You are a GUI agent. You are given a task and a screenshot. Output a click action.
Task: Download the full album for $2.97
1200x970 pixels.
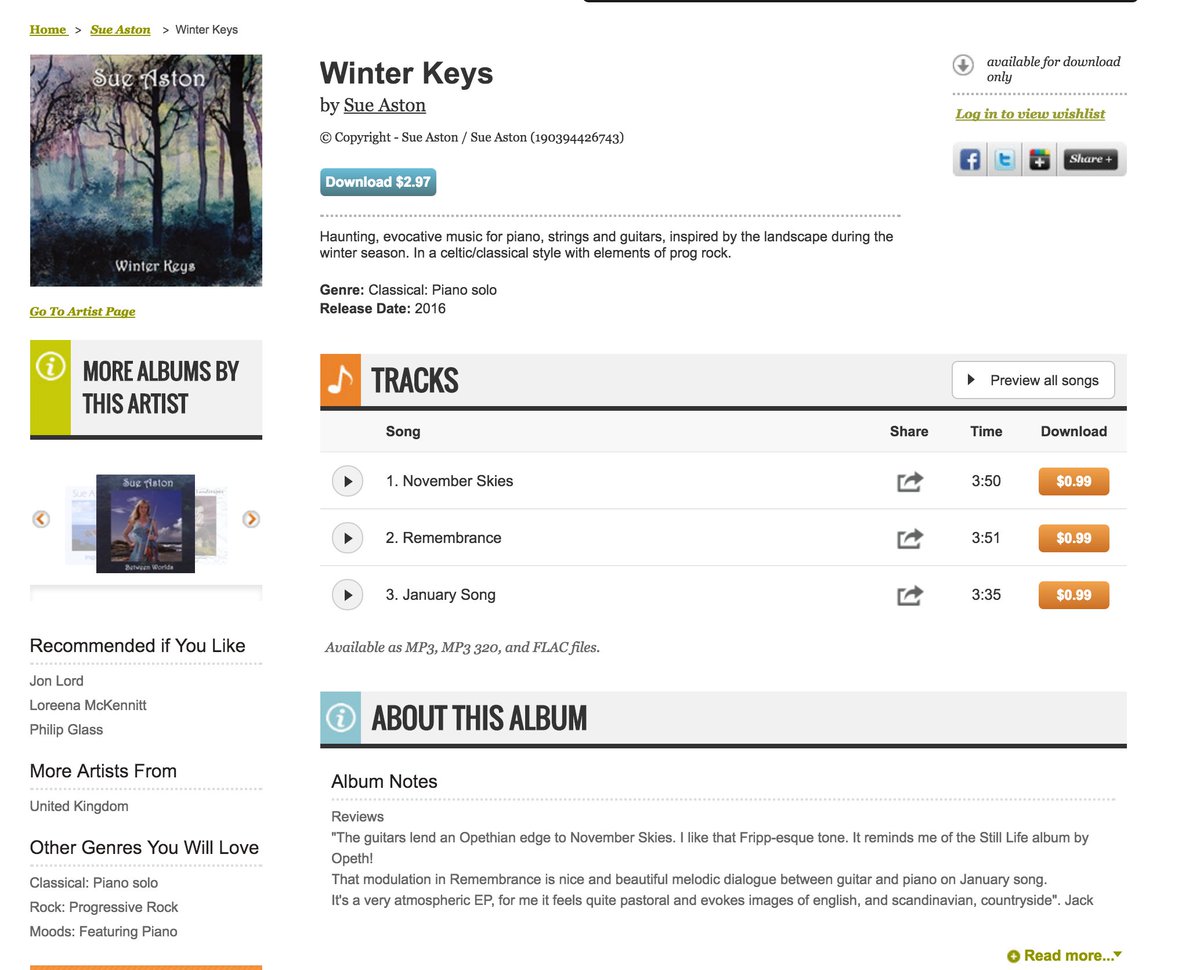point(378,182)
